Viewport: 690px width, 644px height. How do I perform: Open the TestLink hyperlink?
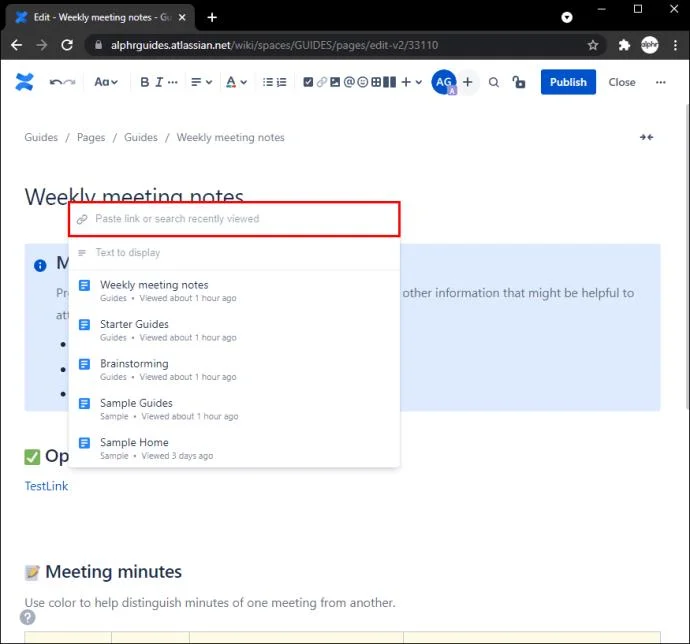(x=46, y=486)
